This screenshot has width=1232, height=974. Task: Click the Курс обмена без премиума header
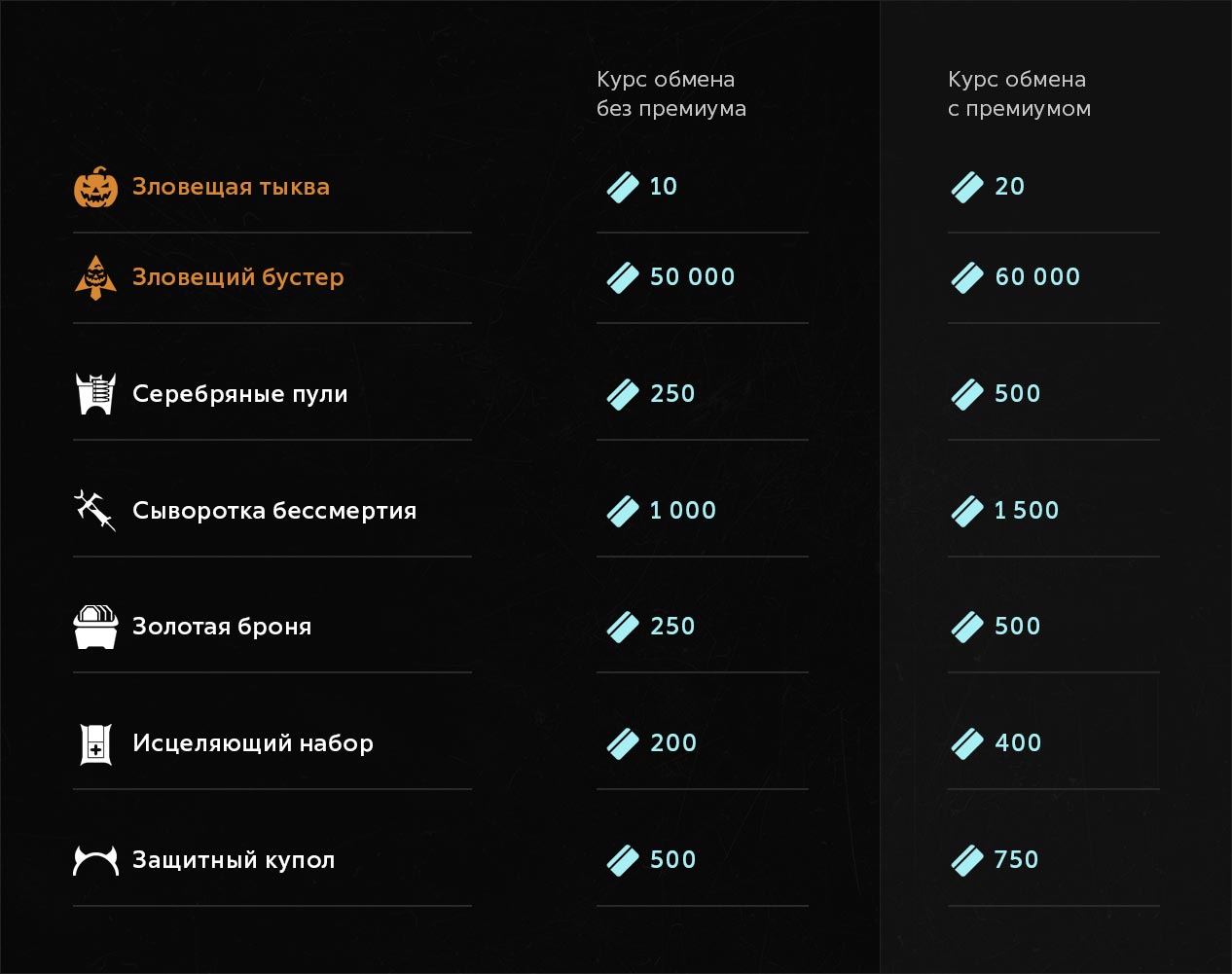tap(670, 94)
